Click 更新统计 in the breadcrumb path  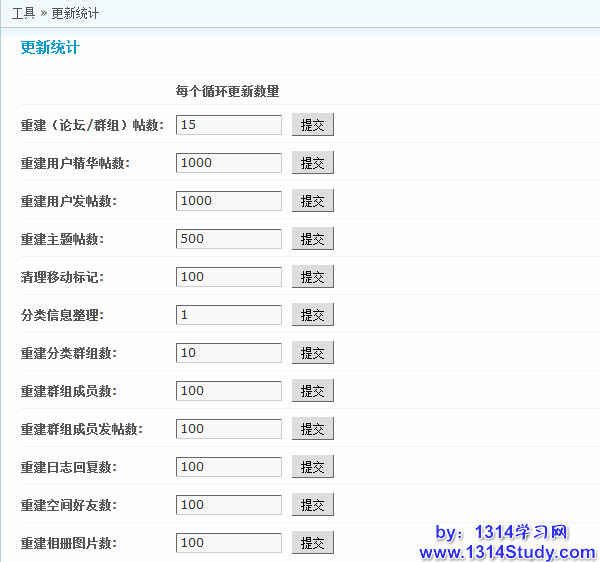coord(75,14)
